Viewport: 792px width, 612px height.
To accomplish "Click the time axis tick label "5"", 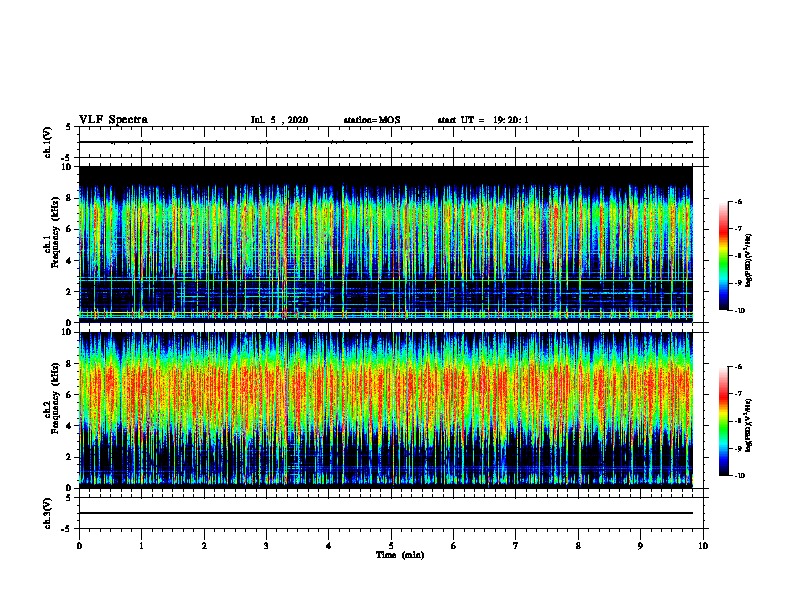I will click(x=391, y=546).
